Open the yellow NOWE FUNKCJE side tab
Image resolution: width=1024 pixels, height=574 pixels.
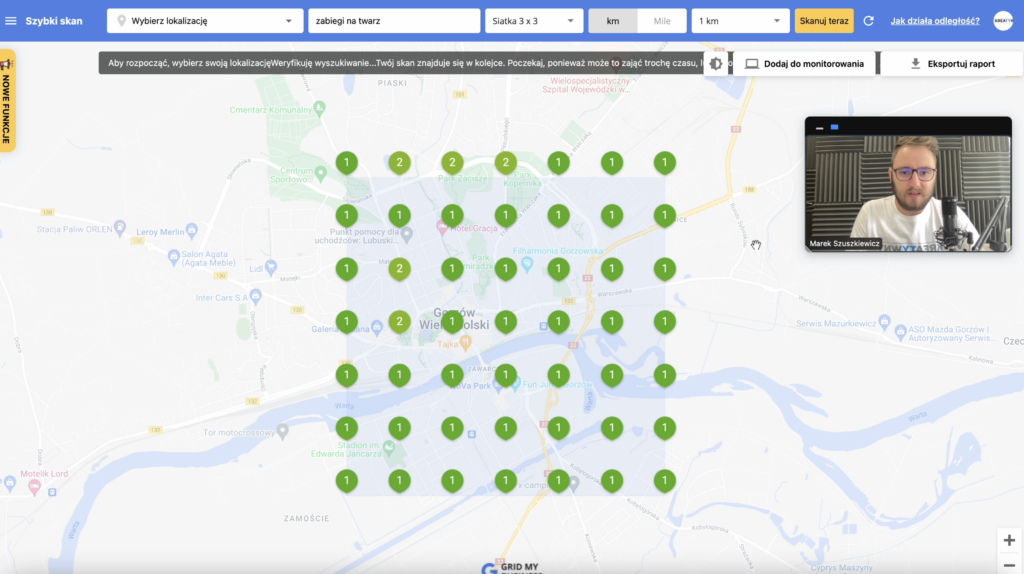pos(7,100)
